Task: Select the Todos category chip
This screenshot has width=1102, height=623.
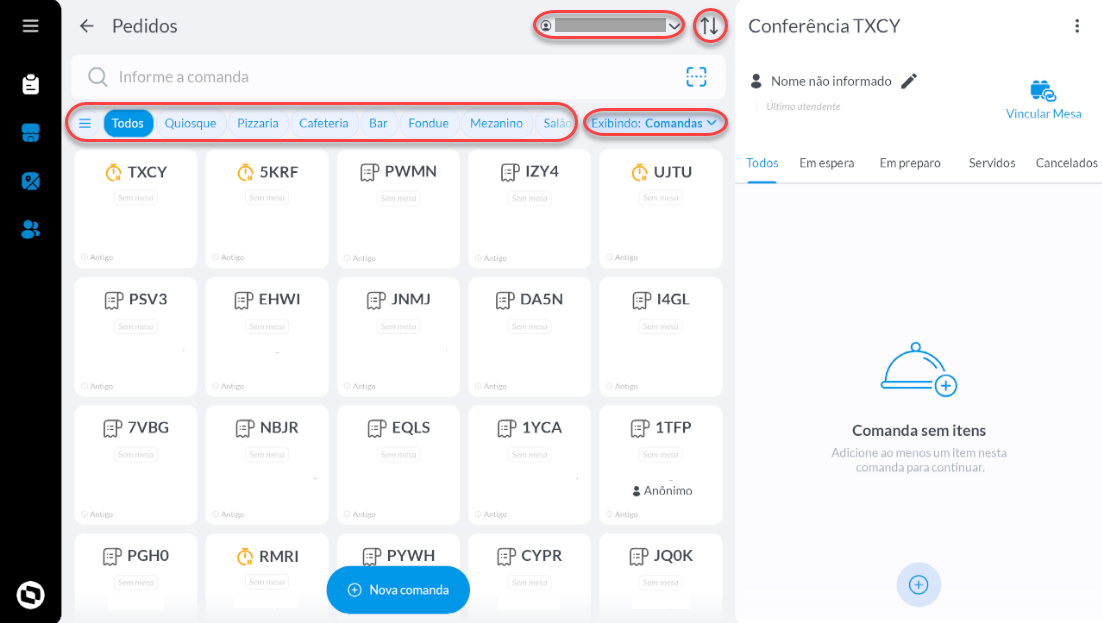Action: tap(127, 123)
